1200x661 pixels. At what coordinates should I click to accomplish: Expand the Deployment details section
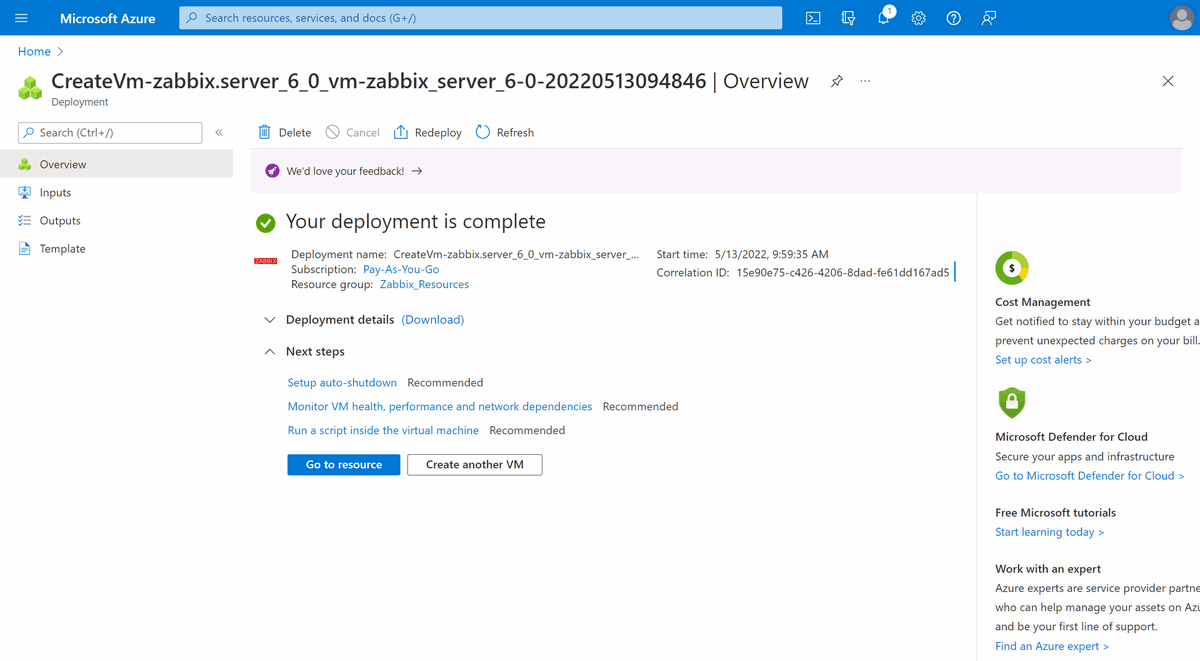(269, 320)
